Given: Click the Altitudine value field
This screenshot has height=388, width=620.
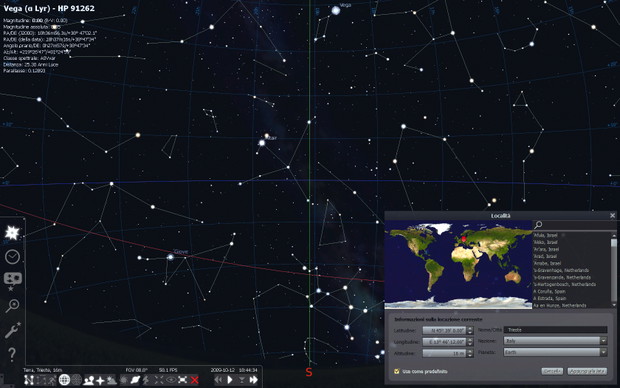Looking at the screenshot, I should pos(444,353).
